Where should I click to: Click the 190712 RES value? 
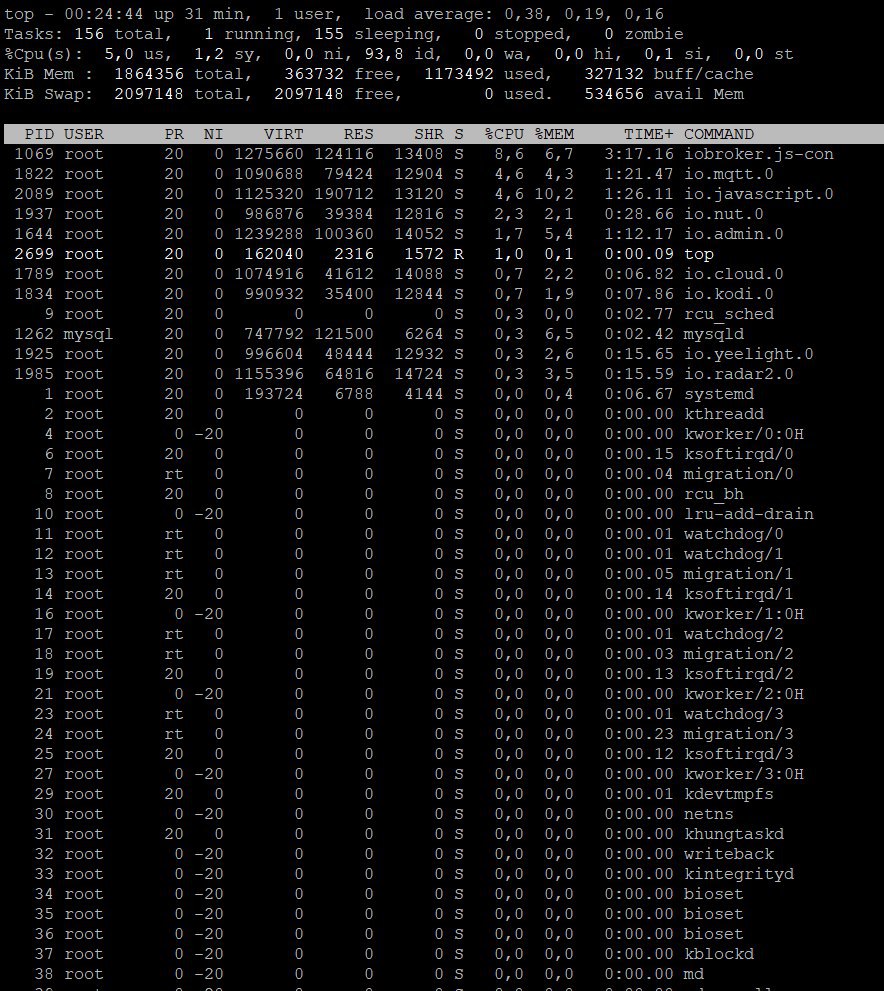click(x=344, y=194)
